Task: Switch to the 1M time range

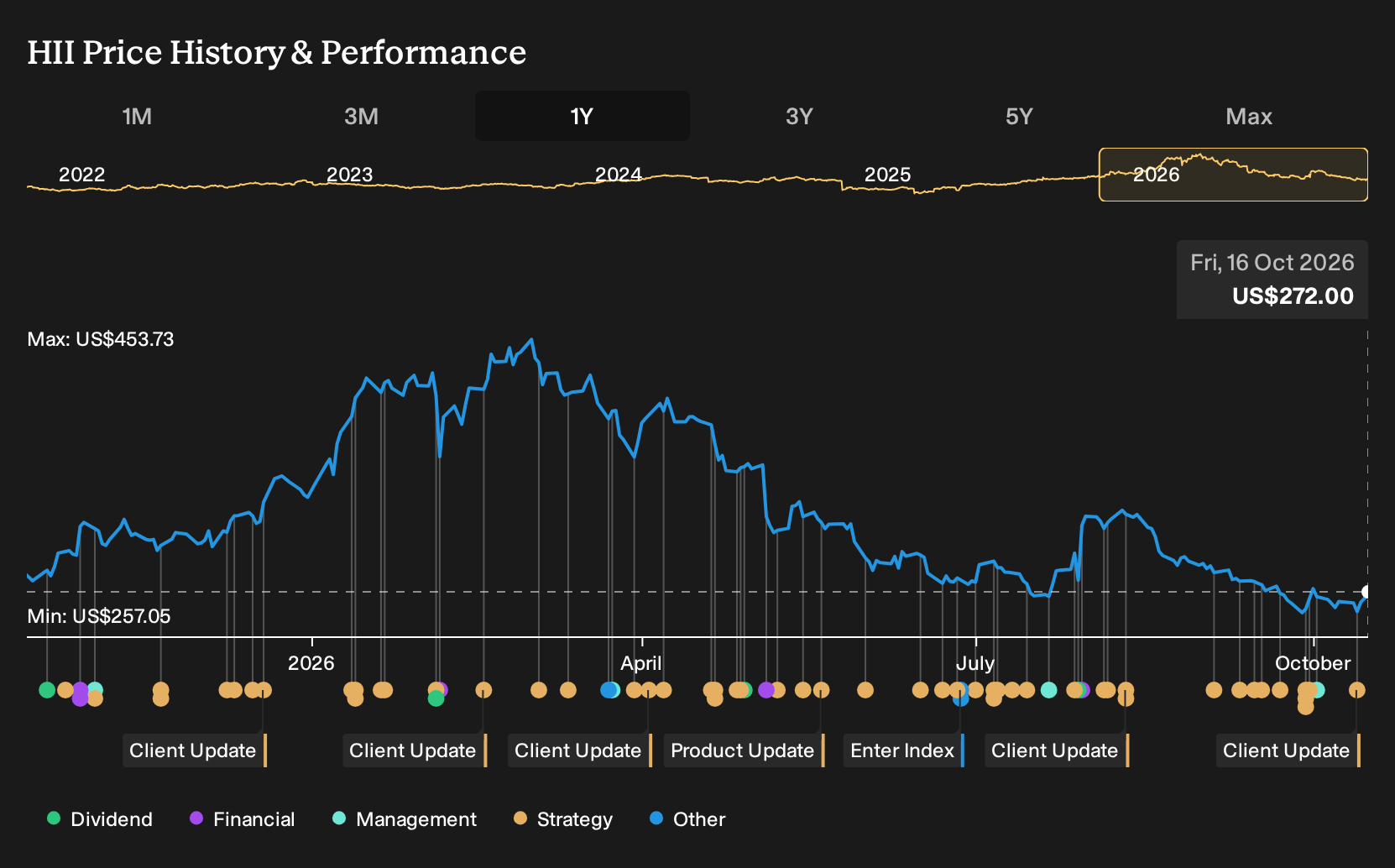Action: coord(137,116)
